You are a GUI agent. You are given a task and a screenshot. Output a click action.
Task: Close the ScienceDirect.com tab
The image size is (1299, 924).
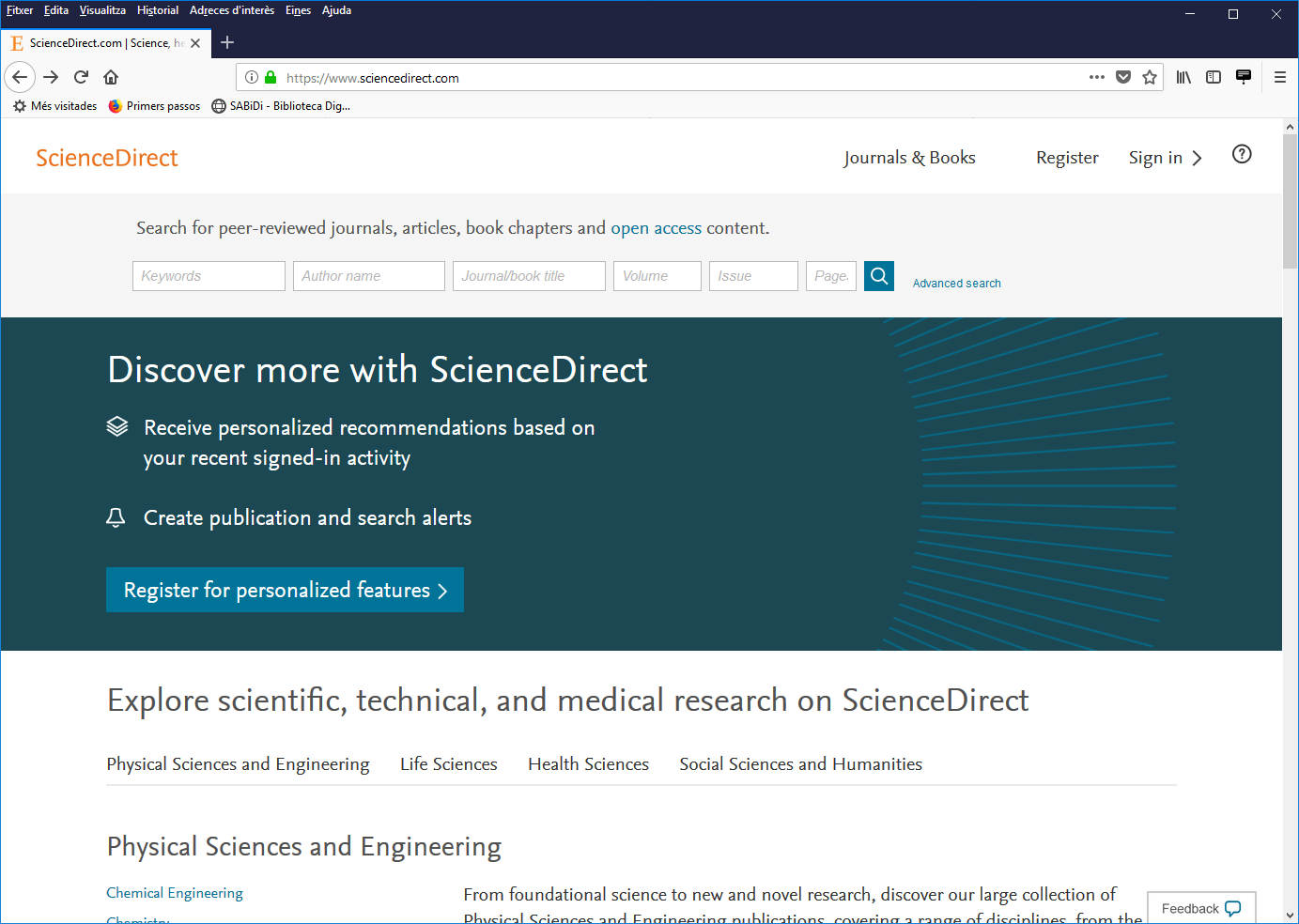coord(195,43)
